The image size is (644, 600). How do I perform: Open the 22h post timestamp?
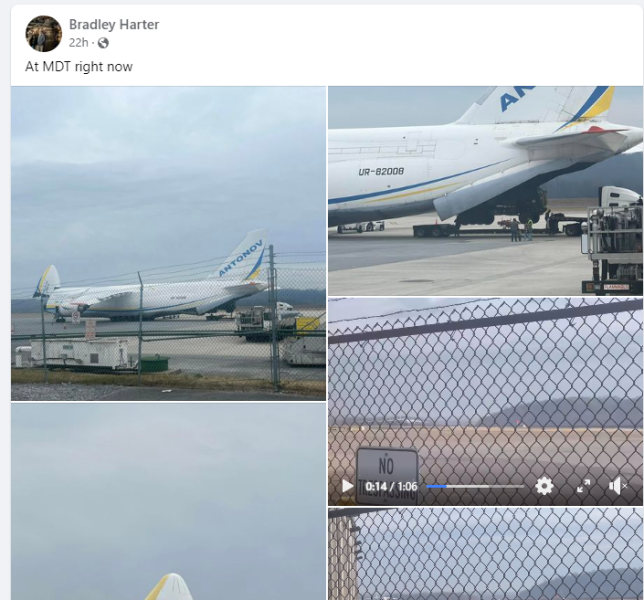(x=79, y=43)
